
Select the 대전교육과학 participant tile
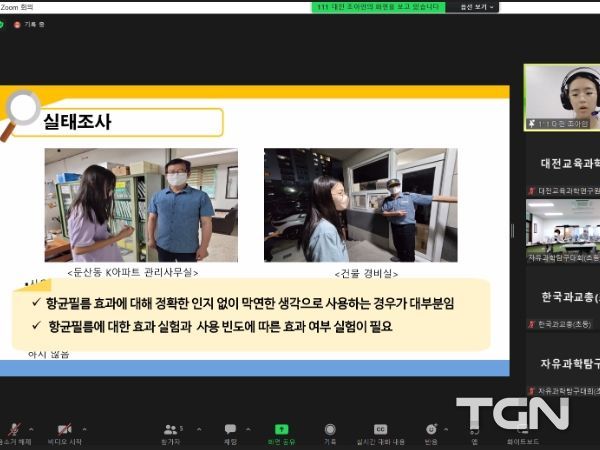coord(562,164)
